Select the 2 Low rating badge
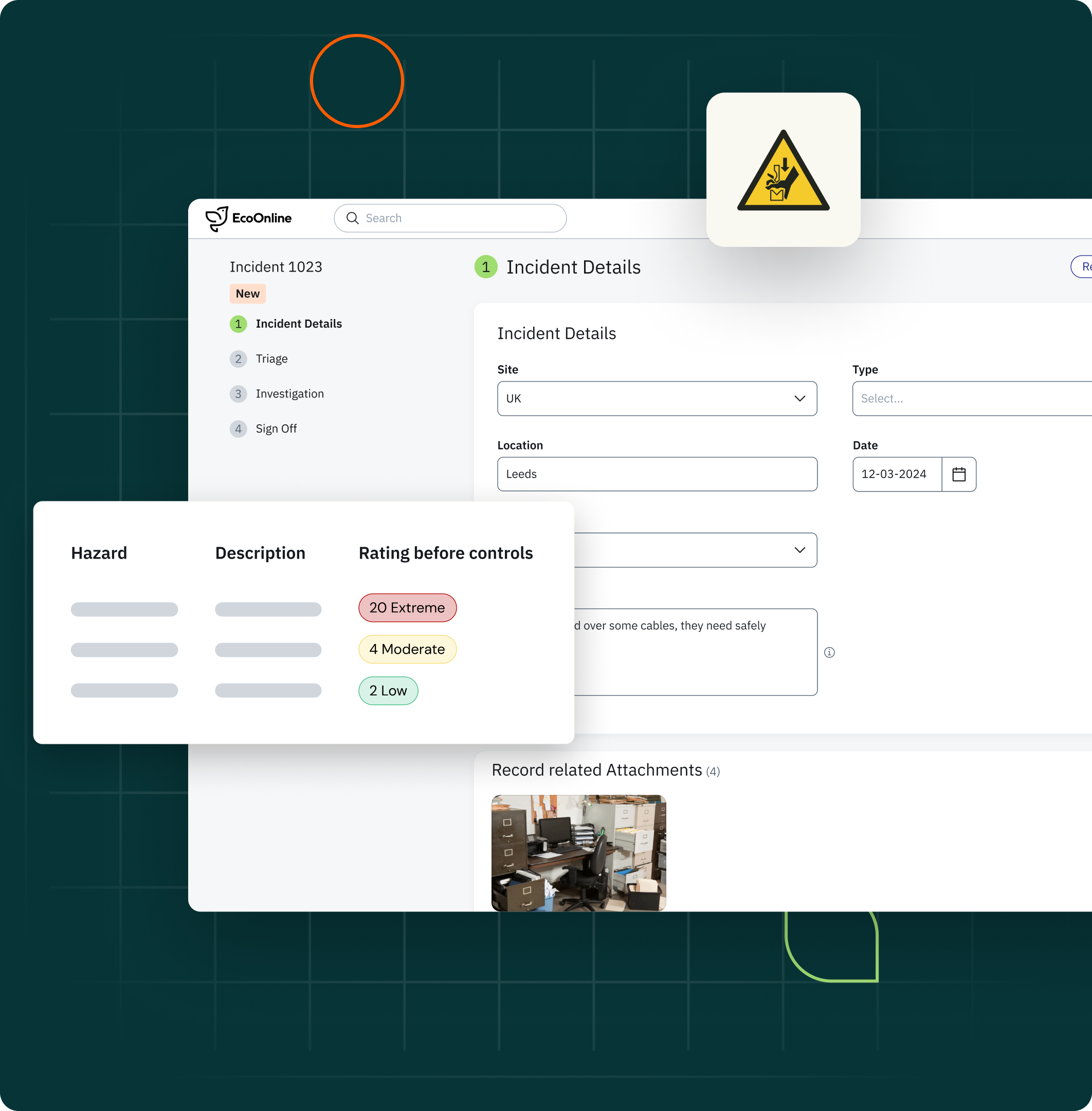The height and width of the screenshot is (1111, 1092). pyautogui.click(x=388, y=690)
